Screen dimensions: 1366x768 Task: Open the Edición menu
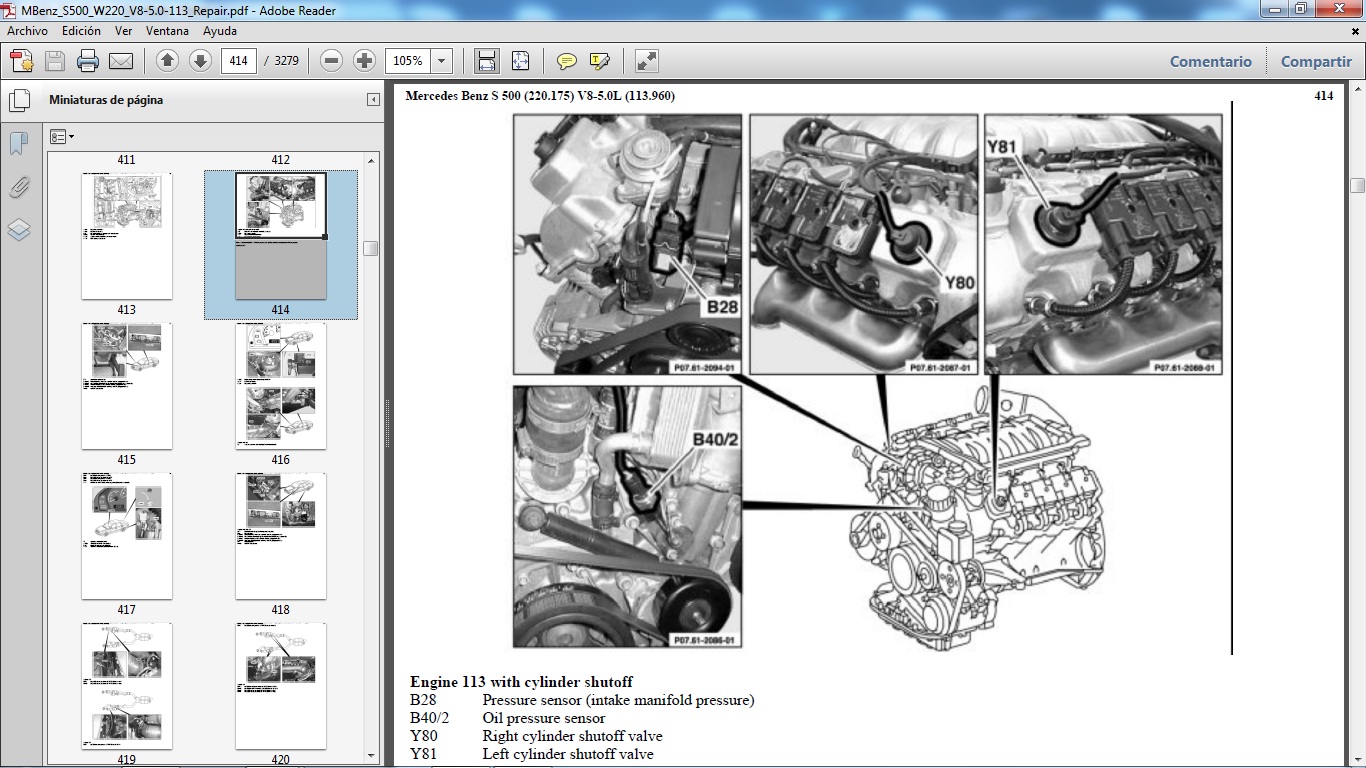(81, 31)
